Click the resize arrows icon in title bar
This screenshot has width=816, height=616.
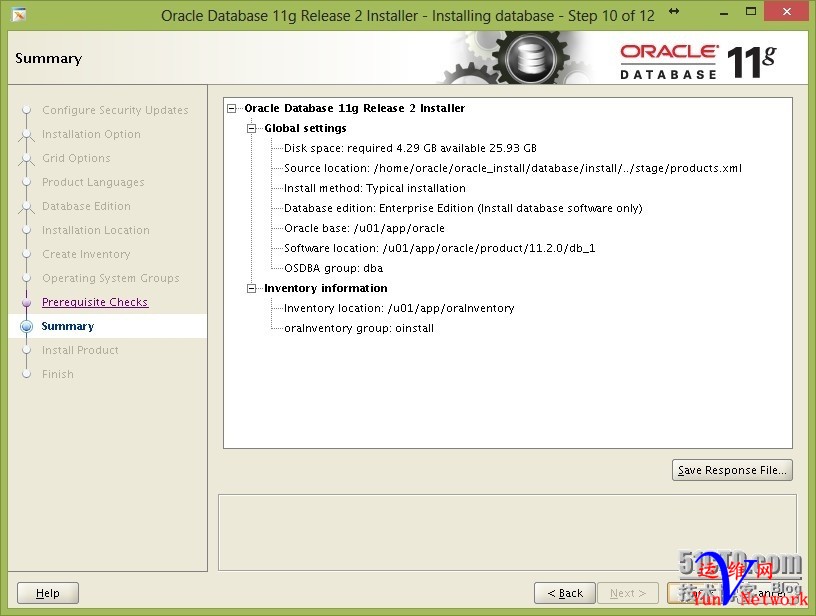click(674, 11)
